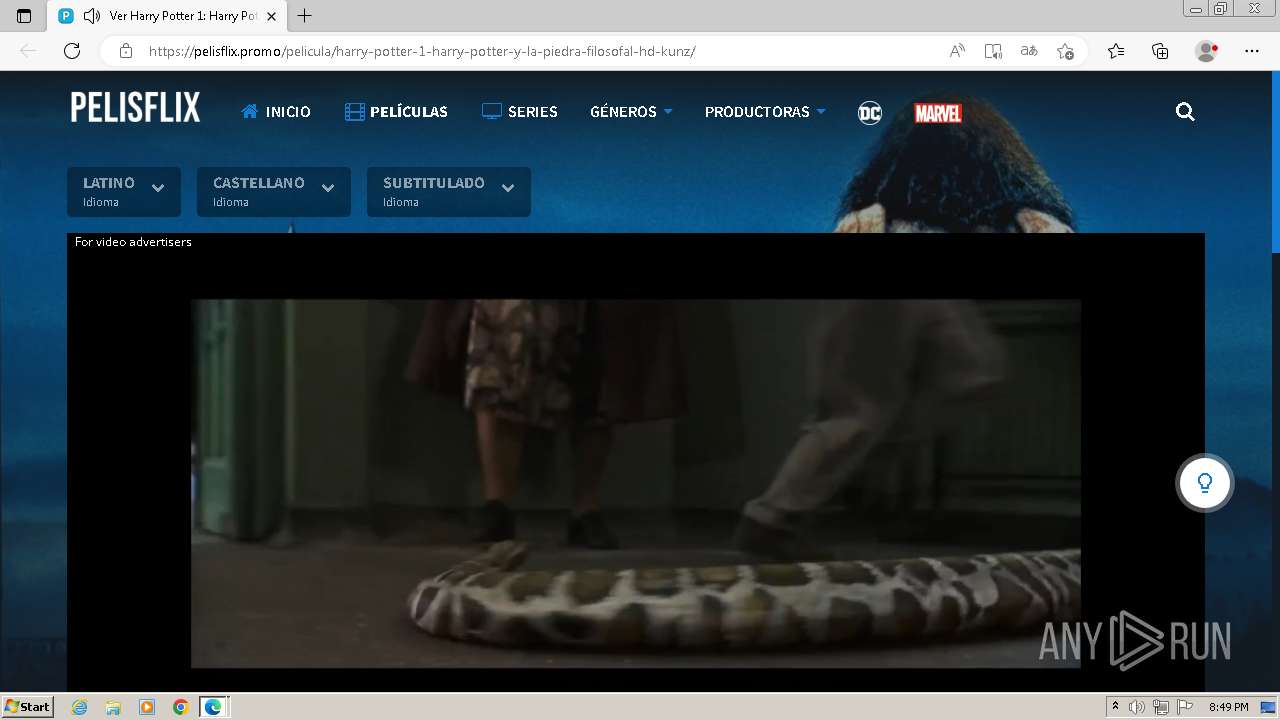Click the Show desktop taskbar button
This screenshot has width=1280, height=720.
click(x=1268, y=707)
